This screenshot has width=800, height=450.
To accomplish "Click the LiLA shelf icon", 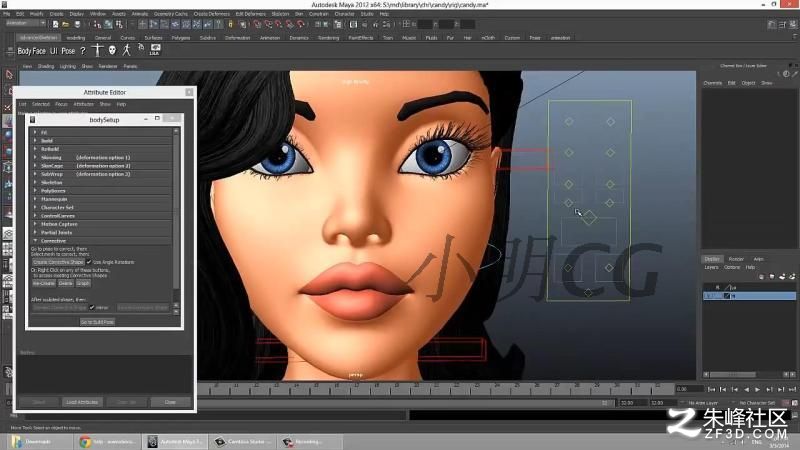I will point(155,49).
